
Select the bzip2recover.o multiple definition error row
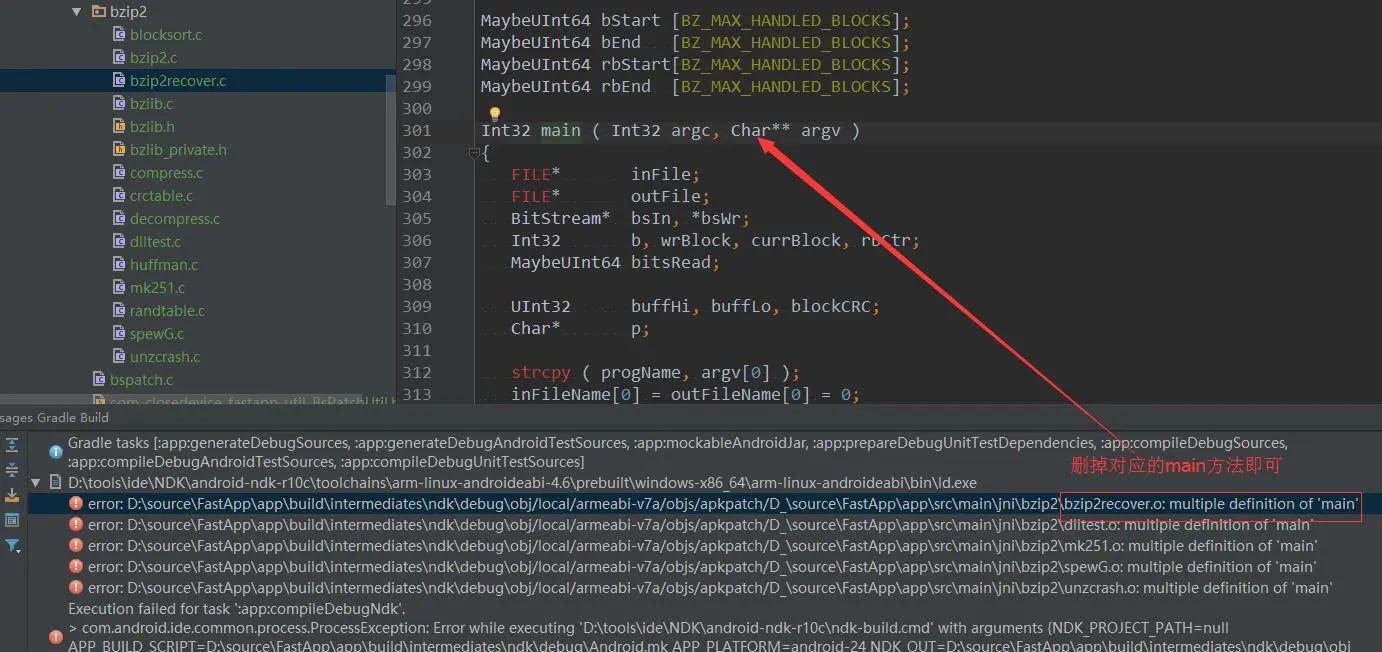click(x=705, y=504)
